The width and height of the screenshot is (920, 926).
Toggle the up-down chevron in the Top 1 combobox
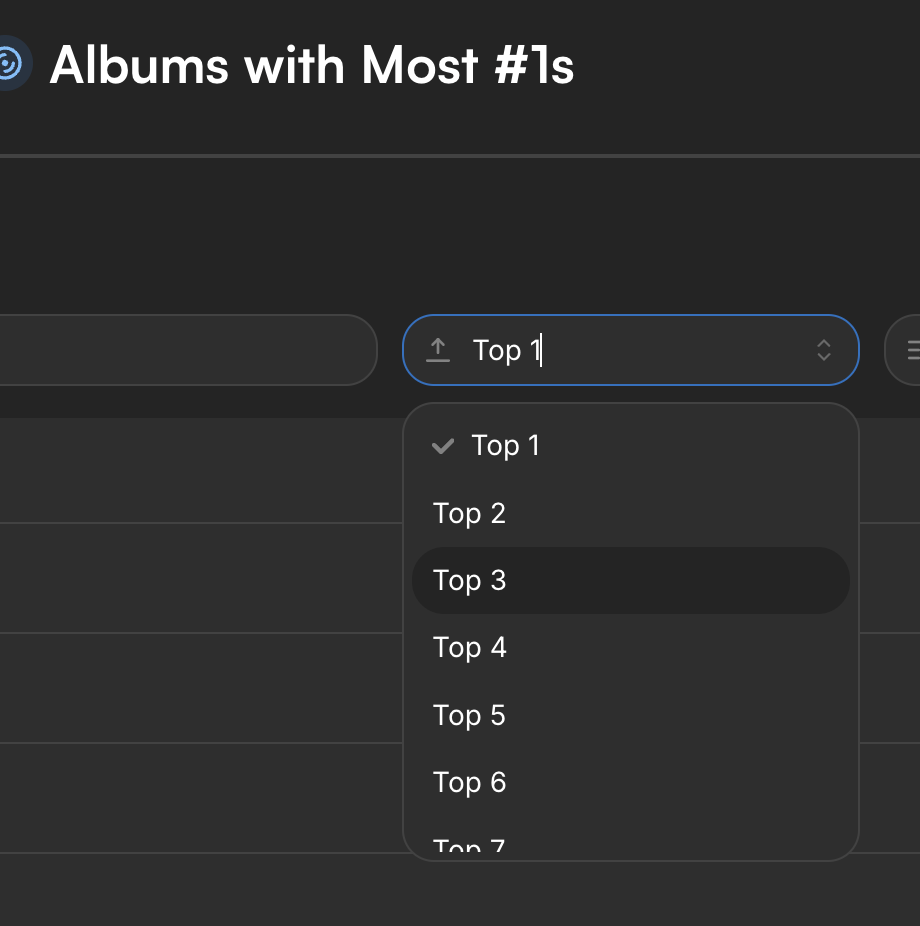pyautogui.click(x=824, y=350)
